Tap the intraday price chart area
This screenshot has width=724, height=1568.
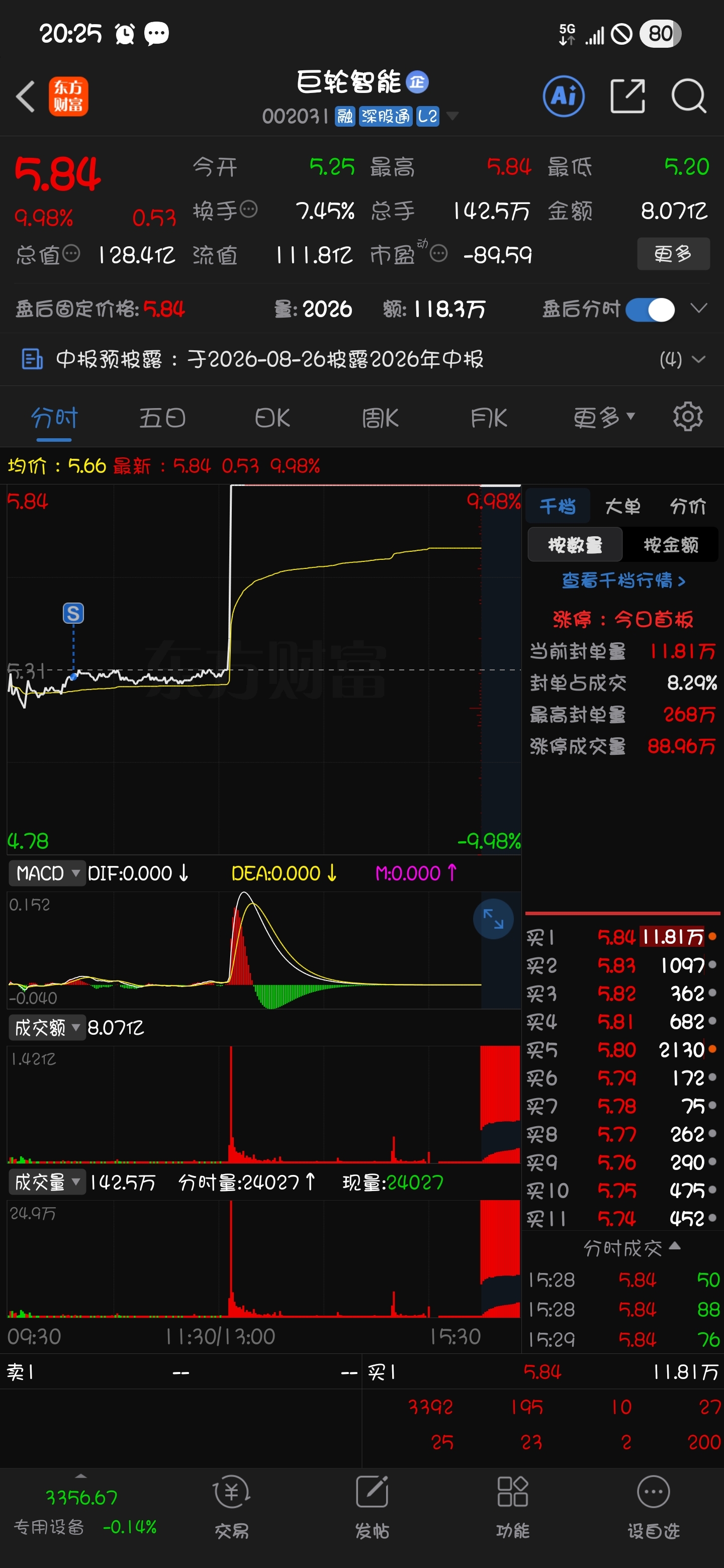click(x=263, y=669)
